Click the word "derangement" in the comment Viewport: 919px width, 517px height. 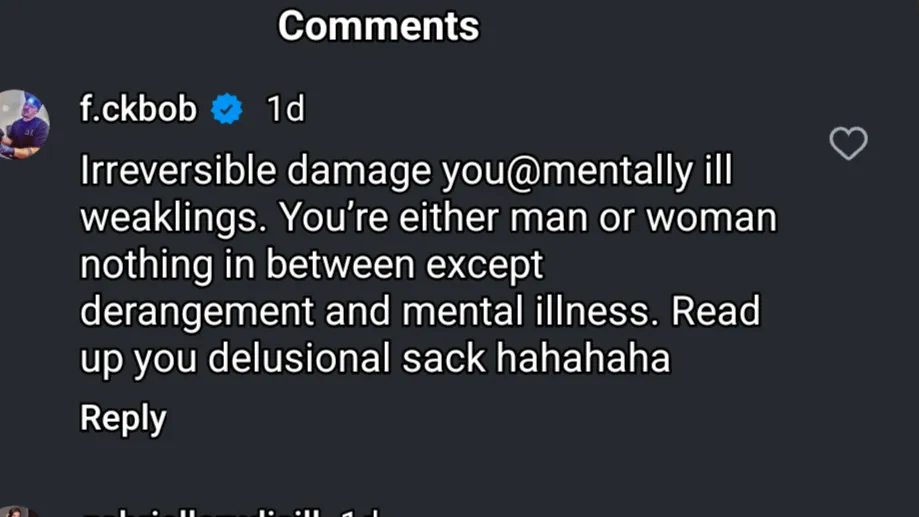click(196, 312)
